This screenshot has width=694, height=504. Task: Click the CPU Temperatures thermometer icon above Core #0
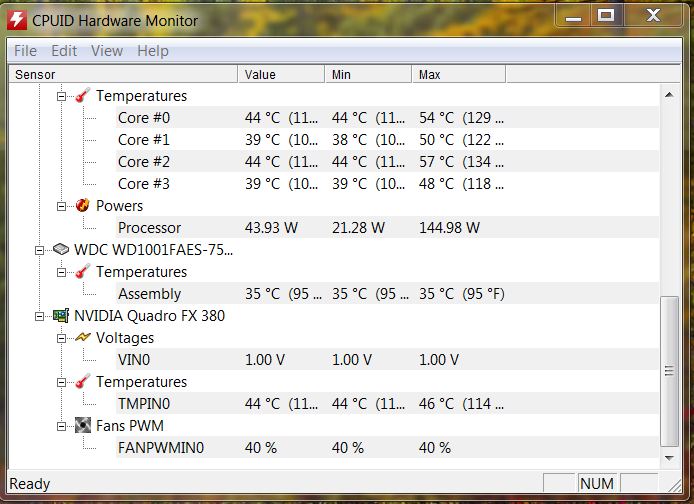(x=82, y=95)
